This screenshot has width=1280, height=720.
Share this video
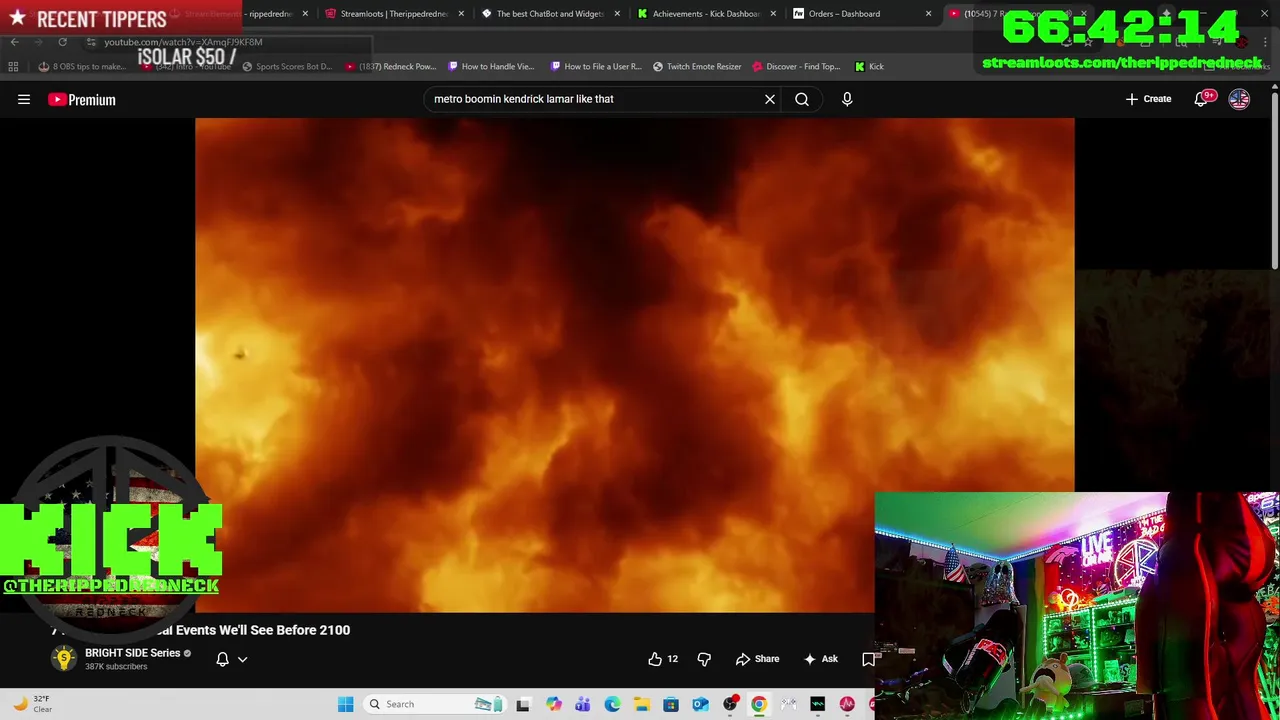pyautogui.click(x=757, y=659)
